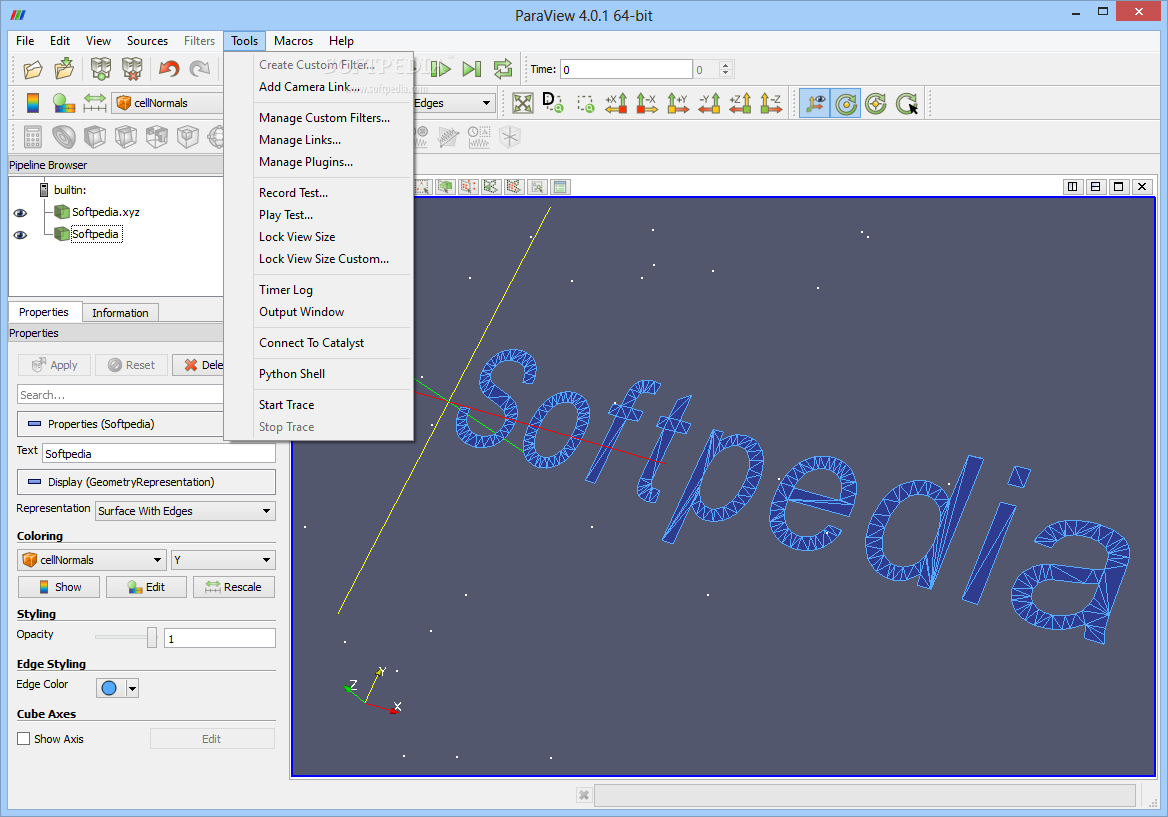Set view direction to -X
Viewport: 1168px width, 817px height.
click(647, 103)
